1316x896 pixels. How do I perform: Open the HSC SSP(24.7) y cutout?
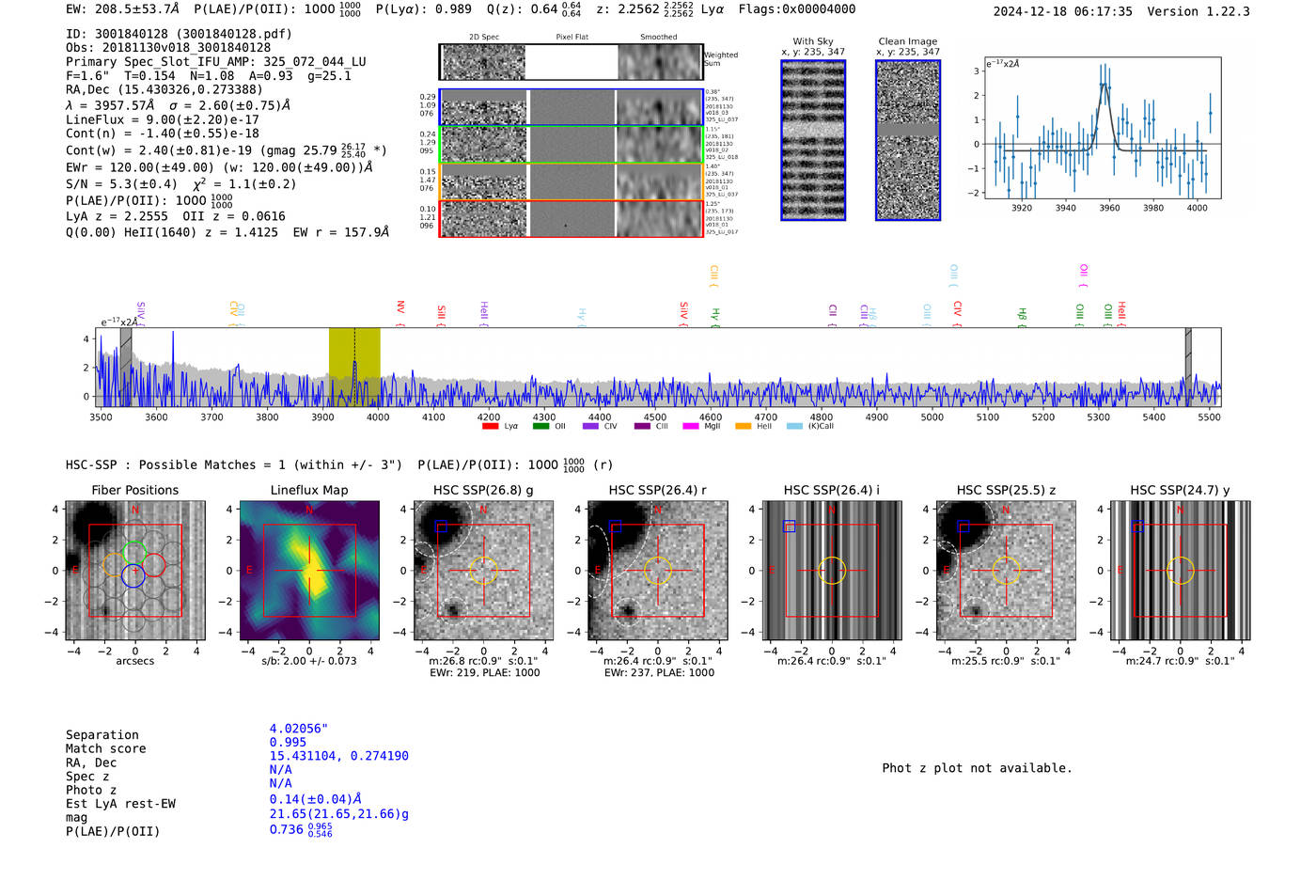pos(1181,571)
